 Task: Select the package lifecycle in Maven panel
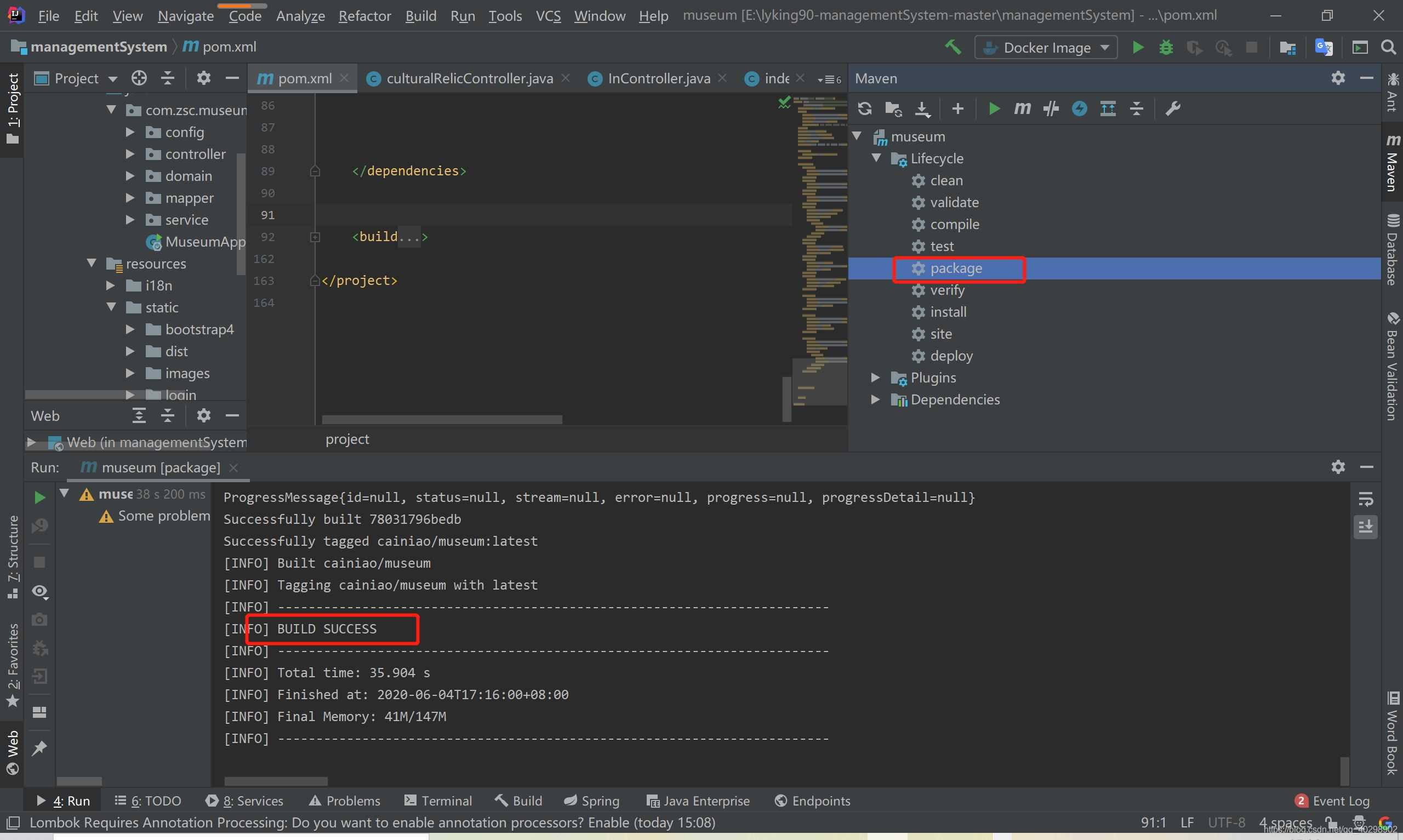tap(956, 268)
